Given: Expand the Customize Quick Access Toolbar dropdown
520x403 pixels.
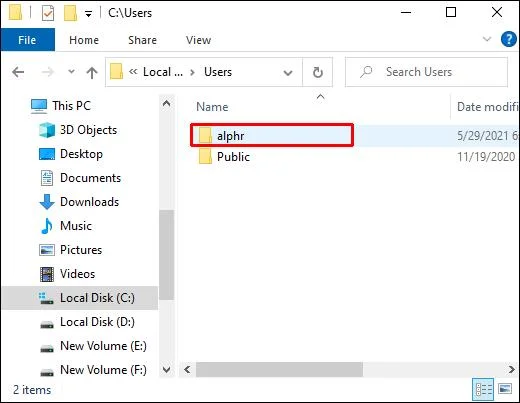Looking at the screenshot, I should (88, 14).
